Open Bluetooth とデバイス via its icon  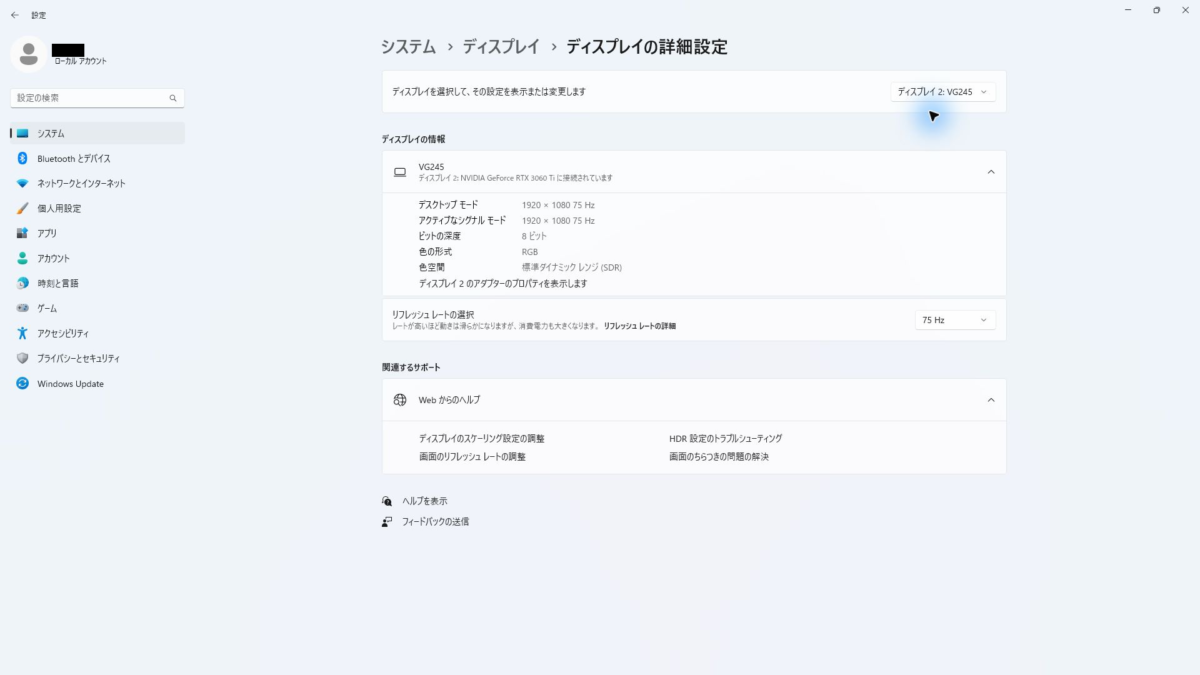(22, 158)
